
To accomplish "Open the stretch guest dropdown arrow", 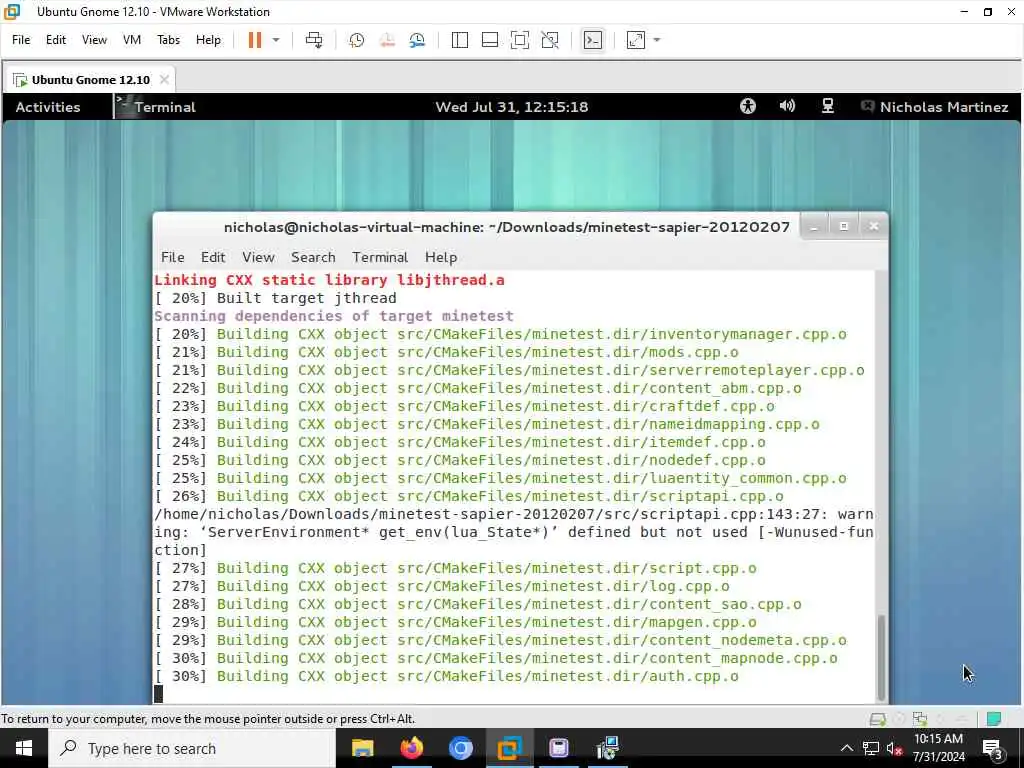I will pyautogui.click(x=657, y=40).
